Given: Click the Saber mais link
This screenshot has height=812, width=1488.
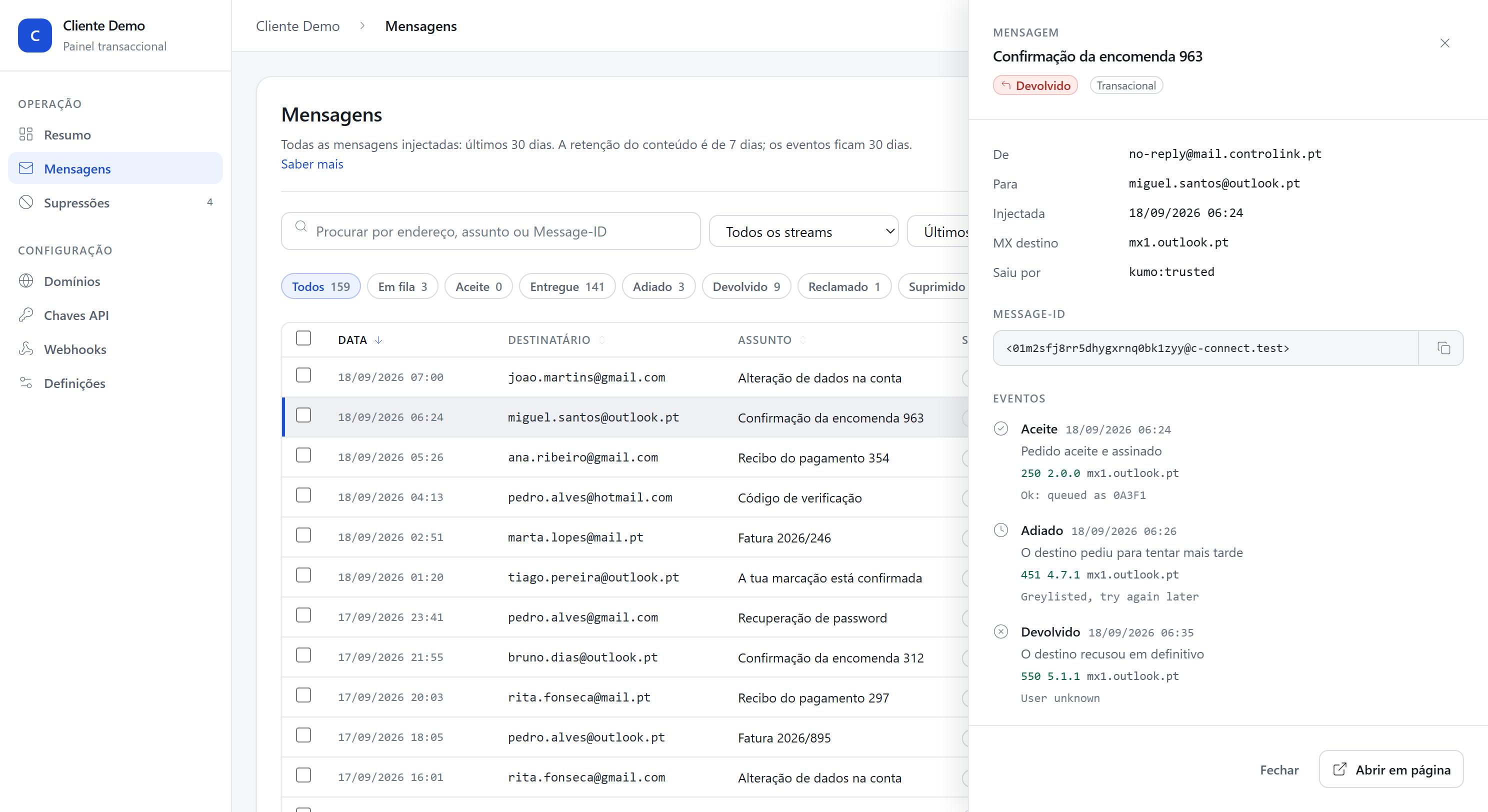Looking at the screenshot, I should [x=312, y=164].
